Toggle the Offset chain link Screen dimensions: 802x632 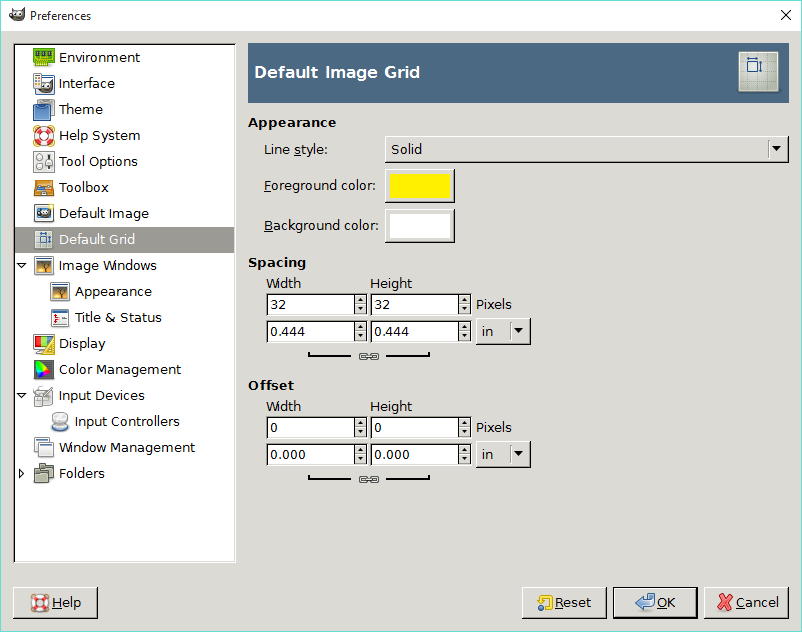(369, 480)
